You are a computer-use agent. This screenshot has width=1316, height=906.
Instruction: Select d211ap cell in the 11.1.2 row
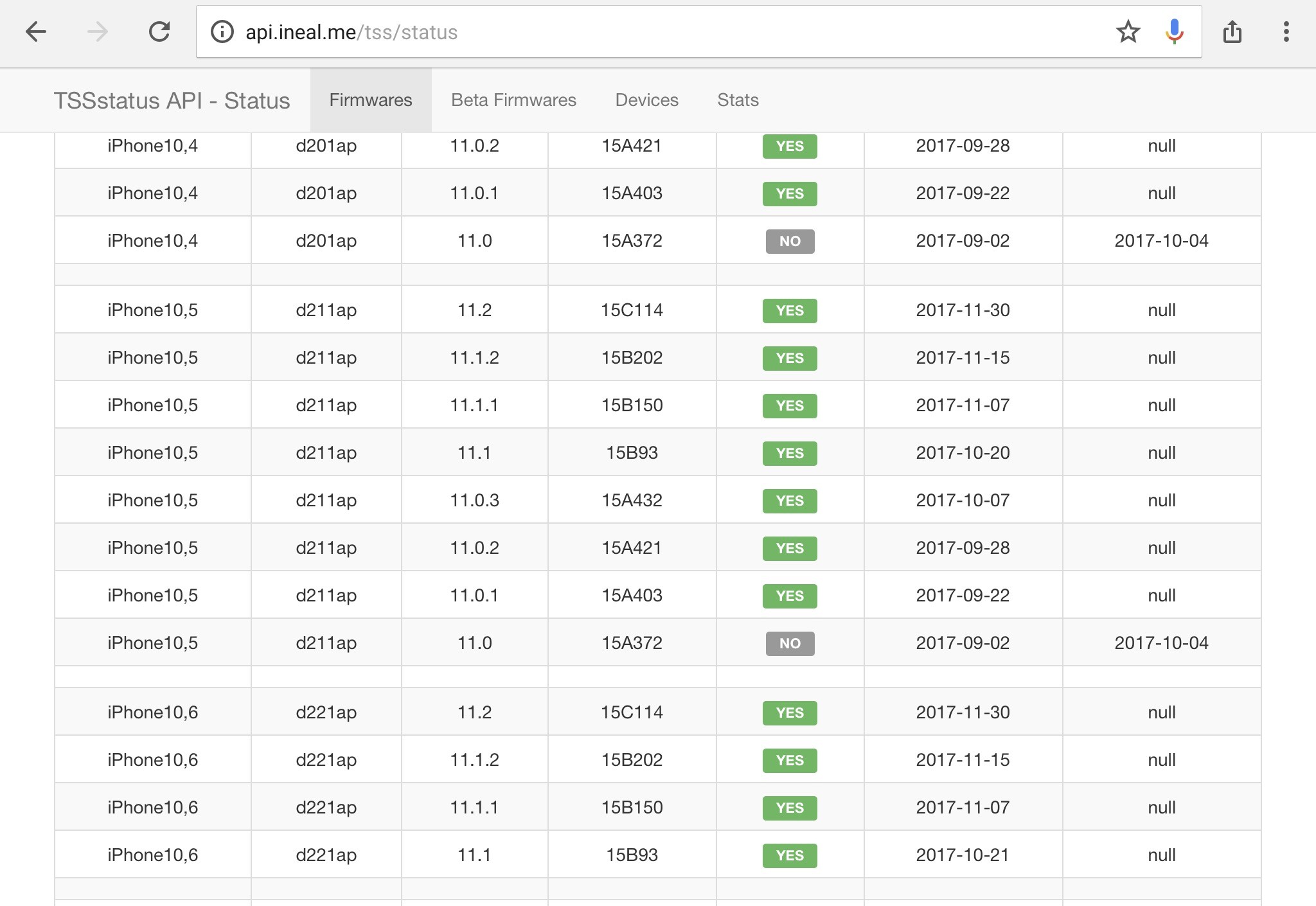[326, 358]
